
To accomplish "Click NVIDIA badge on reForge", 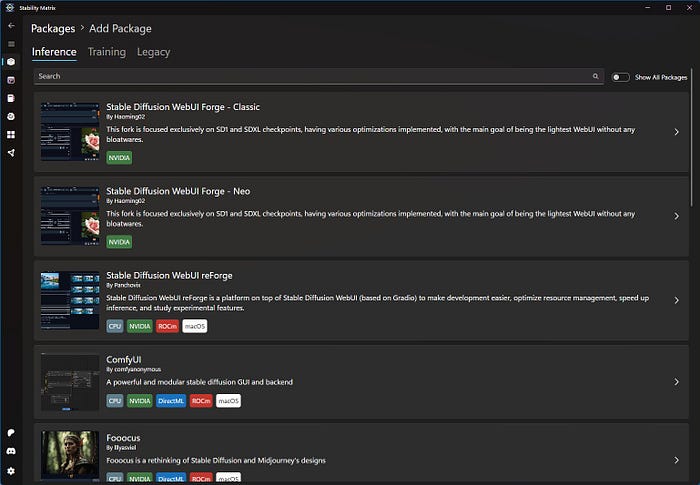I will pos(140,326).
